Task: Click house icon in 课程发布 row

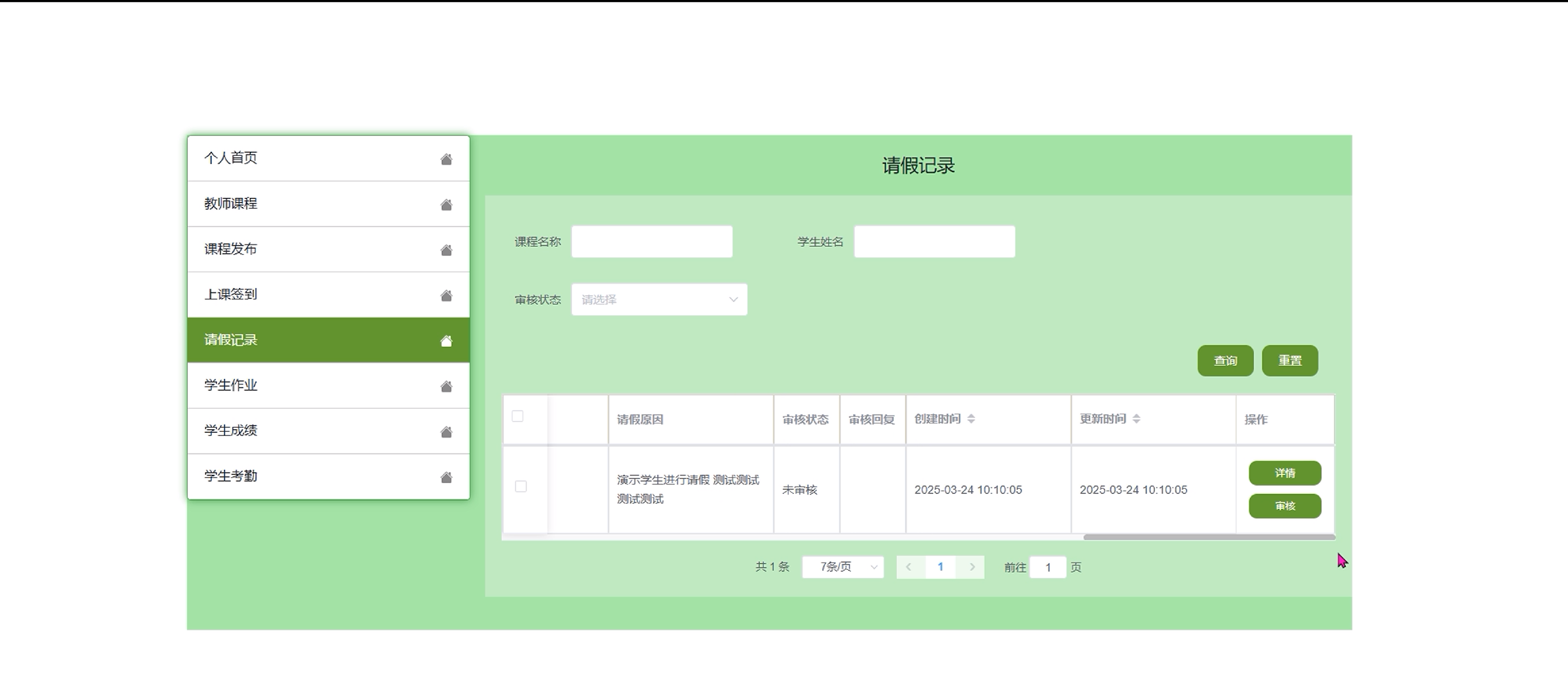Action: pyautogui.click(x=446, y=250)
